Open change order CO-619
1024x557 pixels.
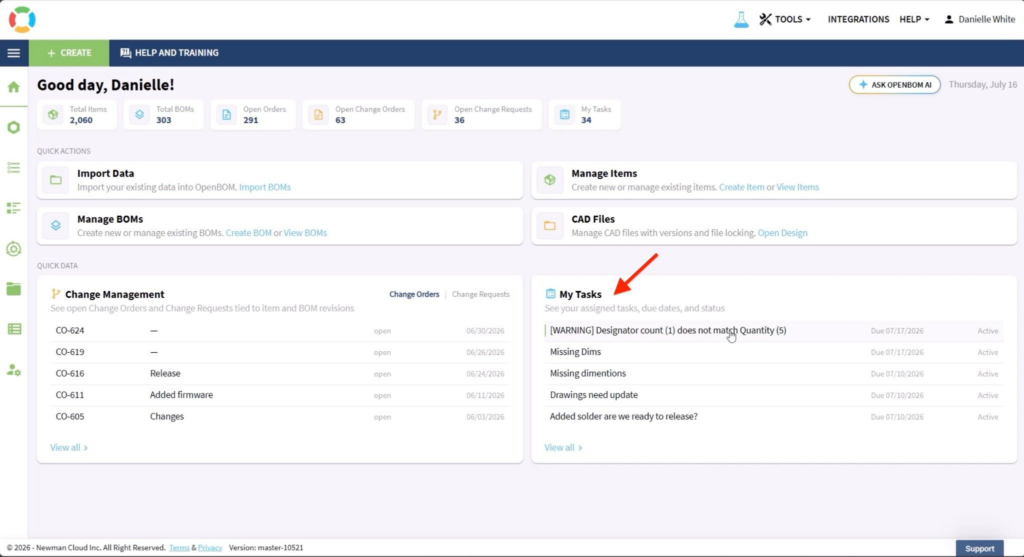click(x=280, y=352)
